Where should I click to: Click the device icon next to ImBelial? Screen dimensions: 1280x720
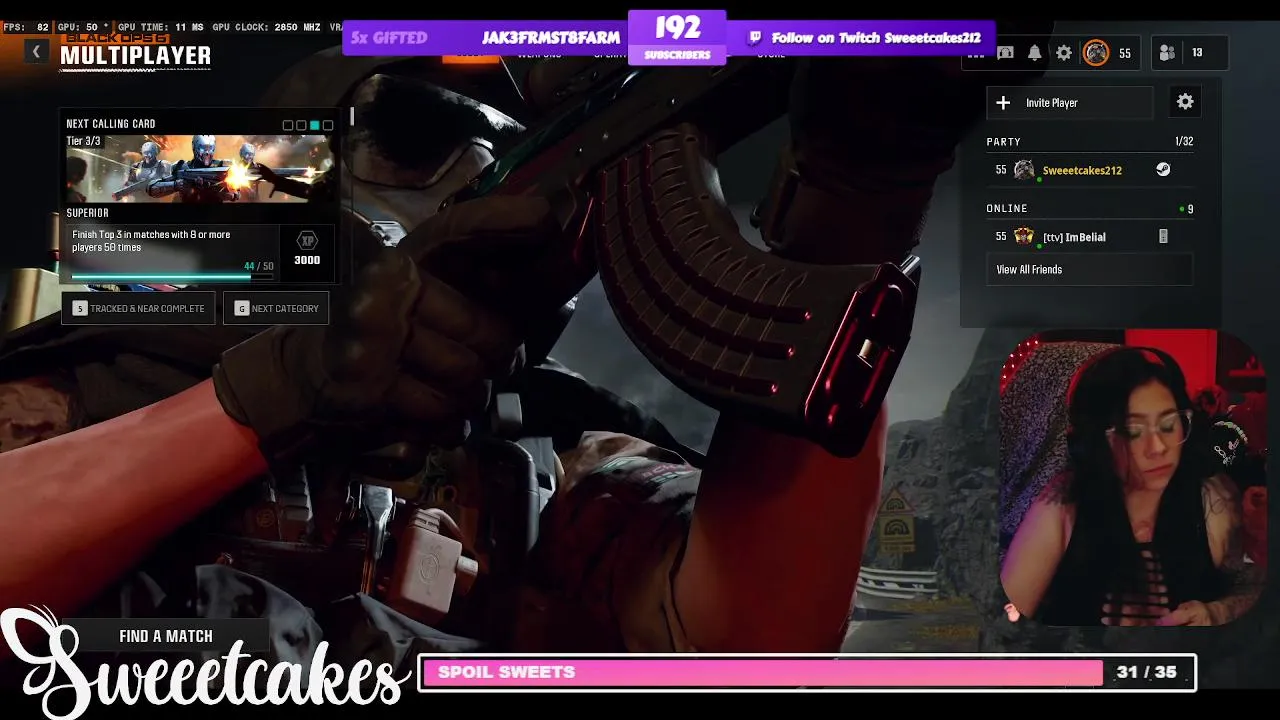pyautogui.click(x=1163, y=236)
